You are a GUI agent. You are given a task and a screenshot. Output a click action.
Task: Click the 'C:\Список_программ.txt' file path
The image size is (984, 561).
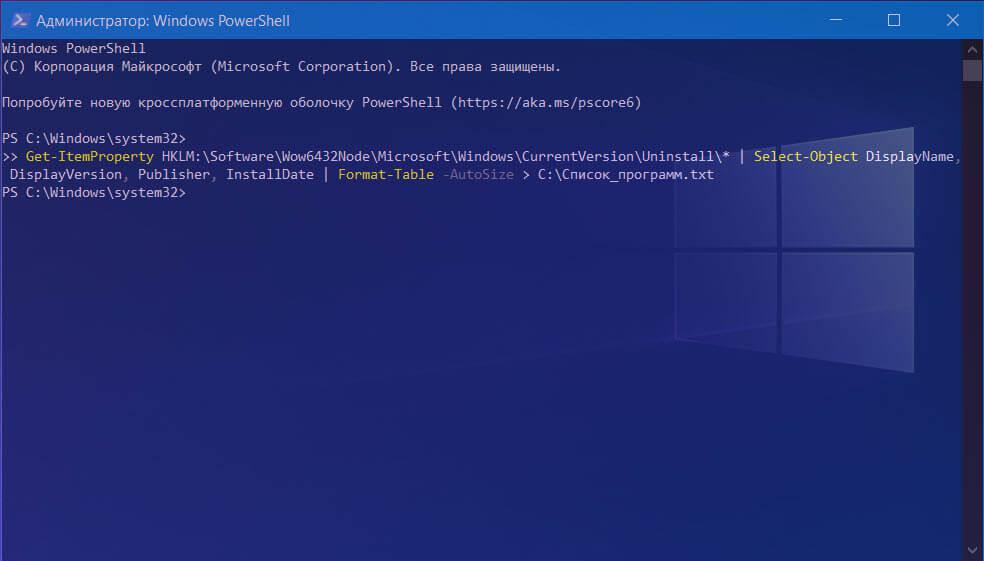tap(626, 174)
